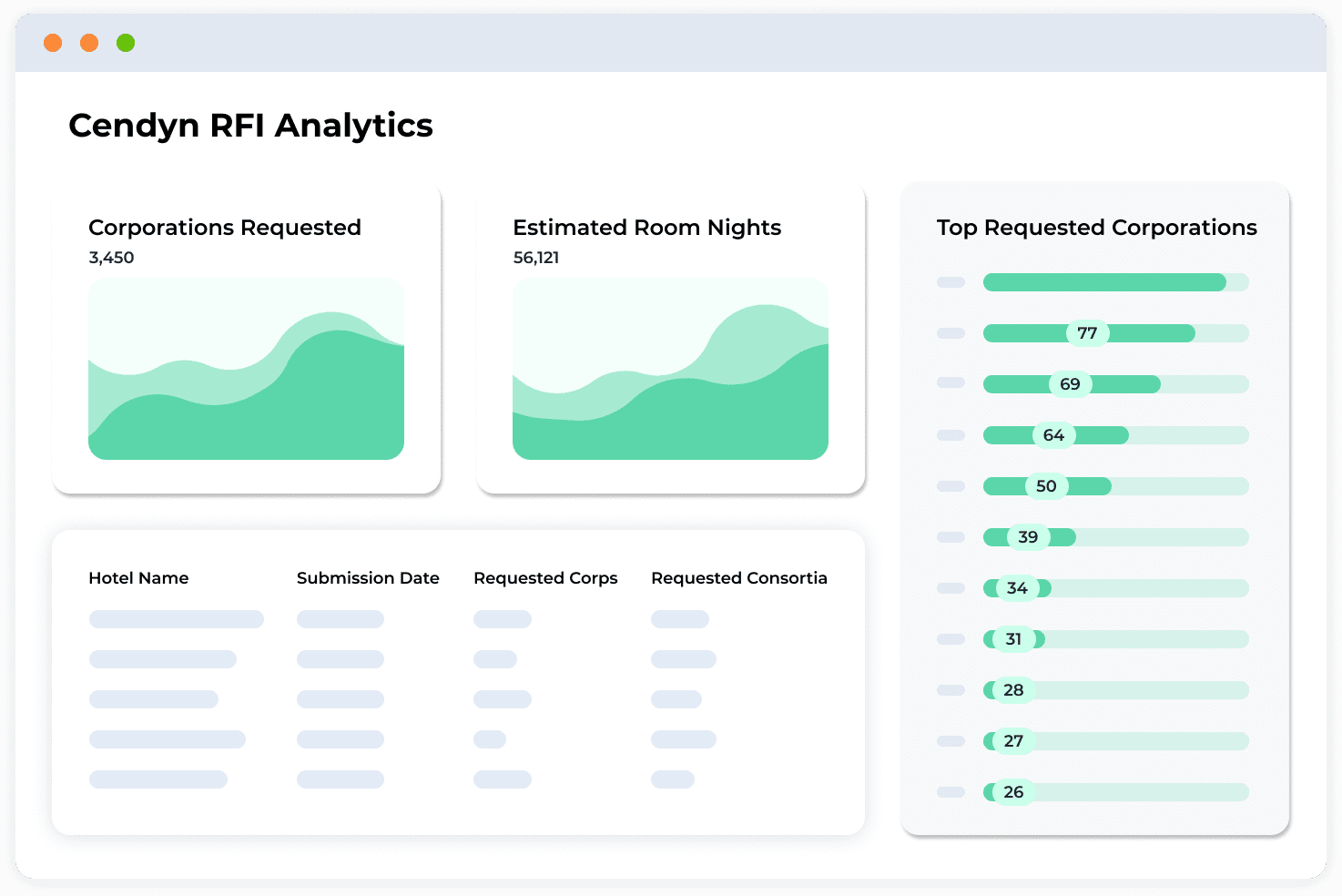The width and height of the screenshot is (1342, 896).
Task: Open the Estimated Room Nights card title
Action: tap(646, 228)
